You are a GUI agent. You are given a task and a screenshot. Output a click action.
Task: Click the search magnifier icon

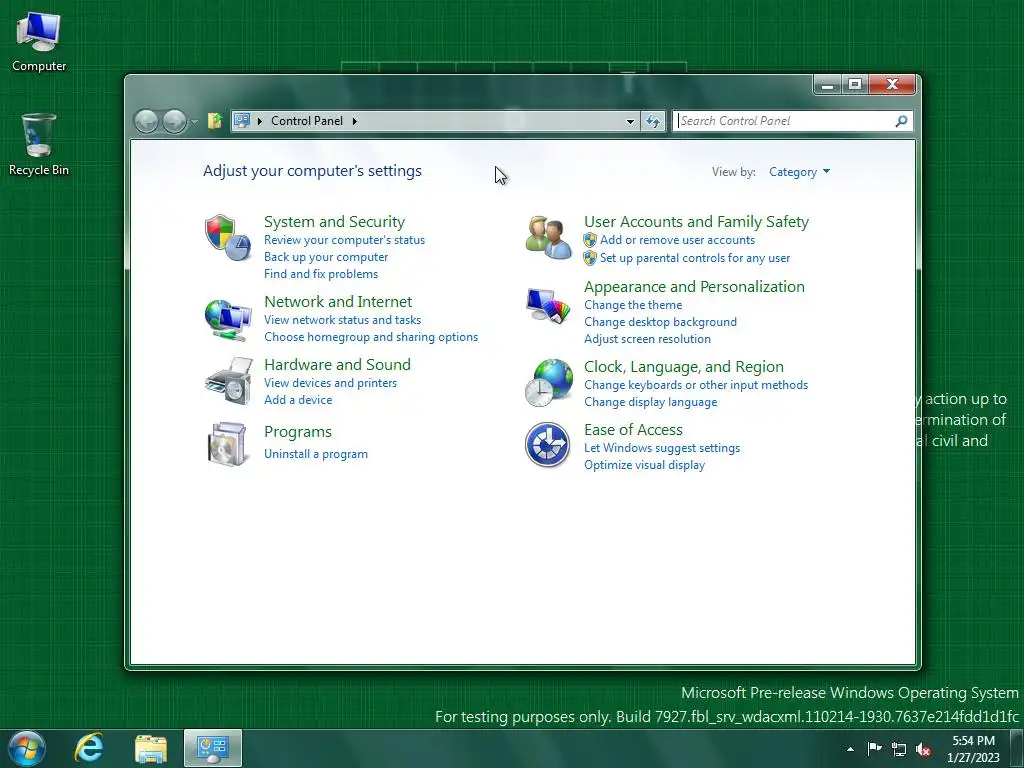(x=901, y=121)
